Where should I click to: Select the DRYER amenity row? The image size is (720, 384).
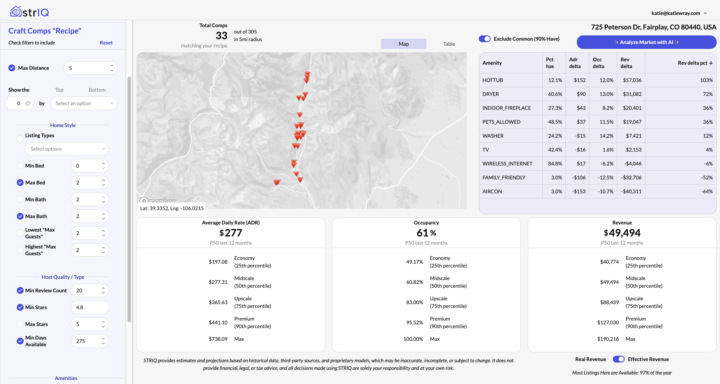click(x=597, y=94)
